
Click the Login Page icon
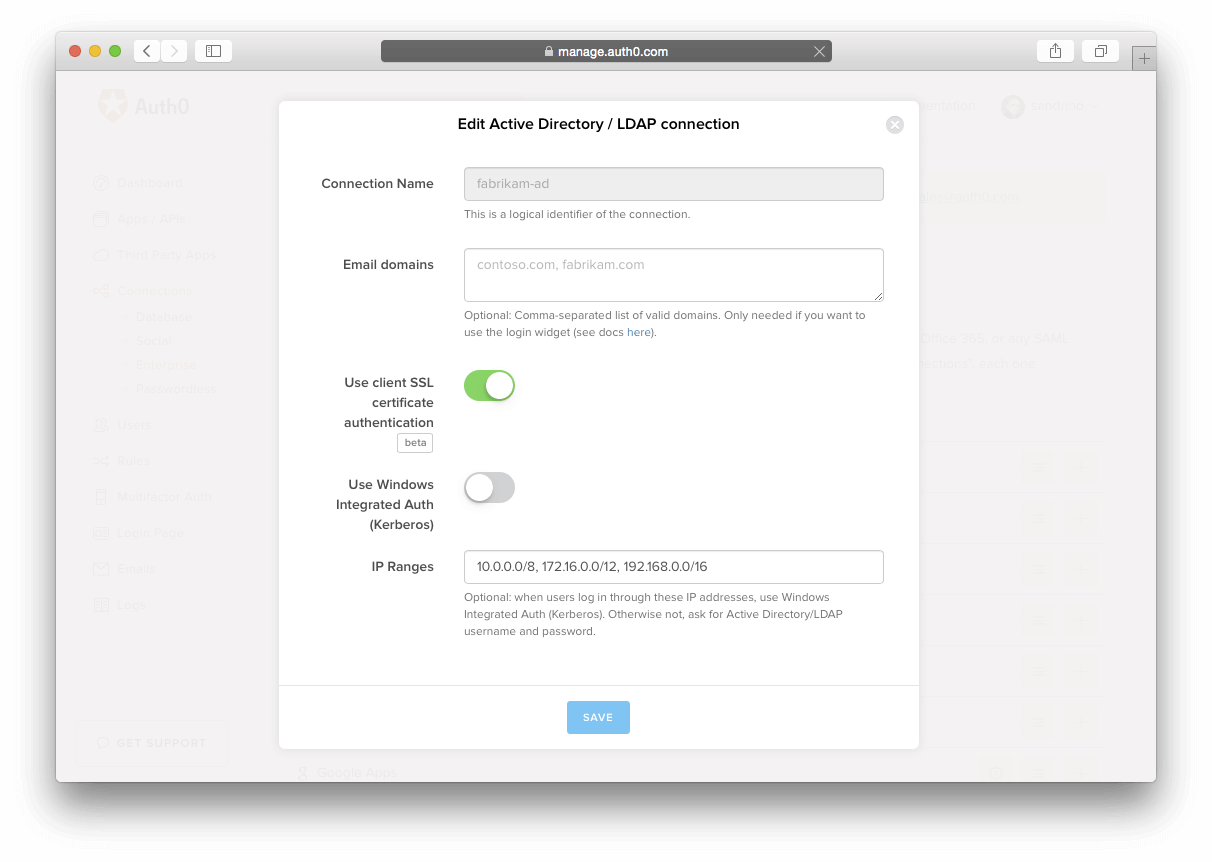pyautogui.click(x=100, y=533)
